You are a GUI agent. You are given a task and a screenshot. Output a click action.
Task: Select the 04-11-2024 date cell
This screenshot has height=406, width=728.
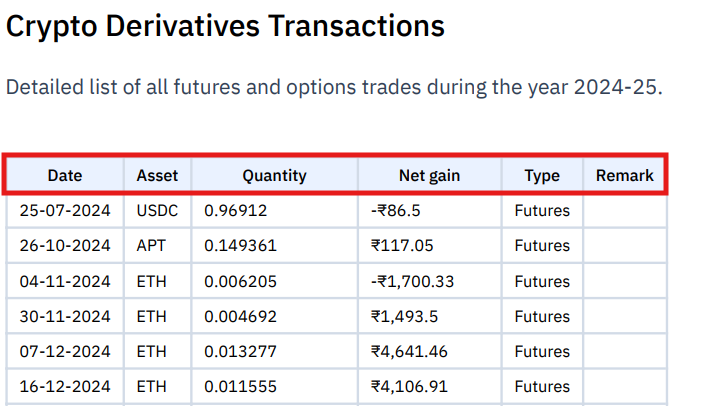pos(65,281)
